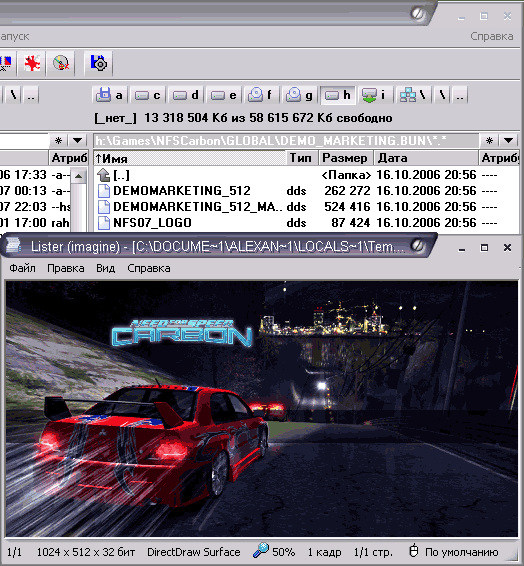
Task: Switch to floppy drive a
Action: 110,95
